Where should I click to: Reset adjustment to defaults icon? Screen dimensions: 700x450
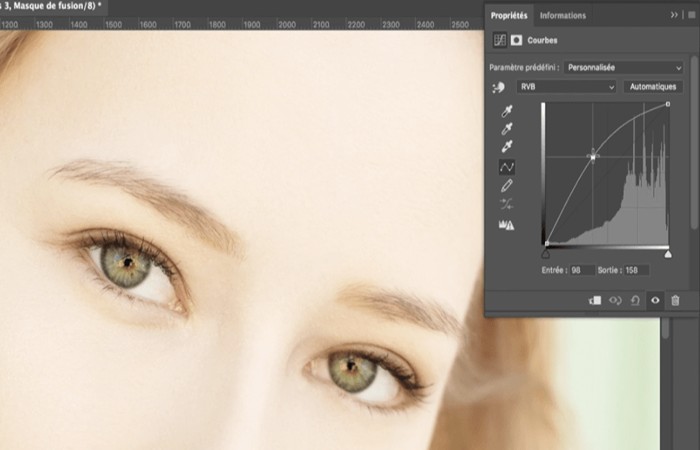point(635,300)
